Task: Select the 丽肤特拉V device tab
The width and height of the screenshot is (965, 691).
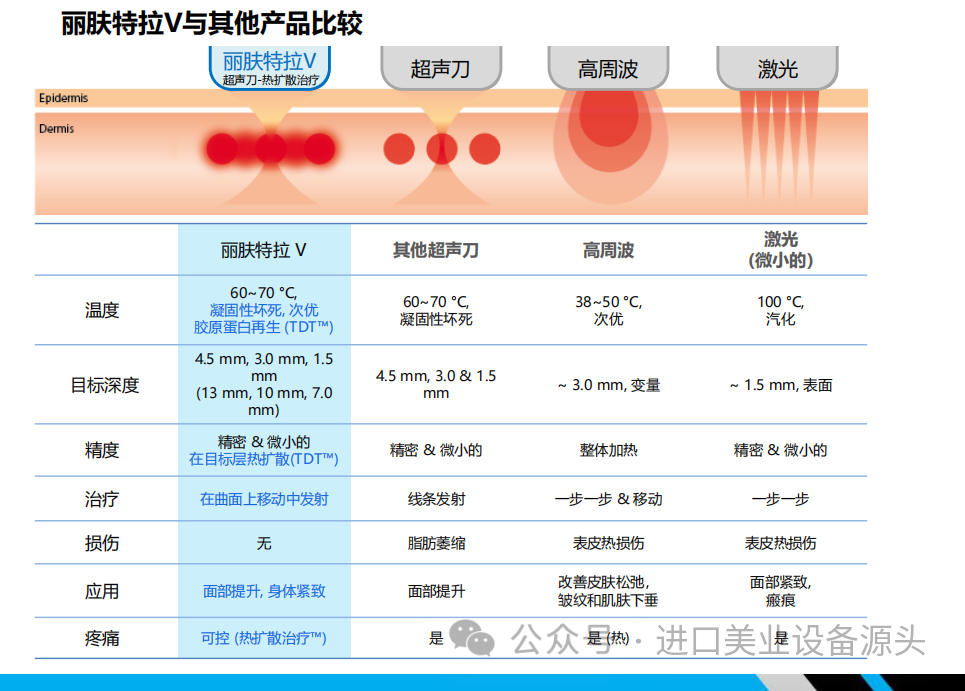Action: click(x=269, y=67)
